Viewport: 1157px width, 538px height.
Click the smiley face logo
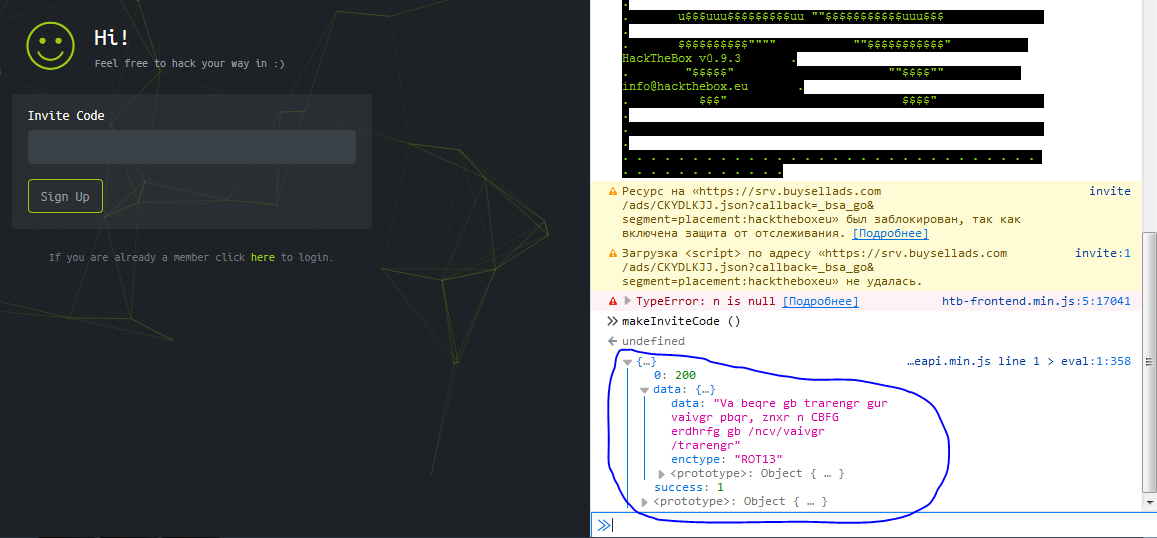coord(51,45)
